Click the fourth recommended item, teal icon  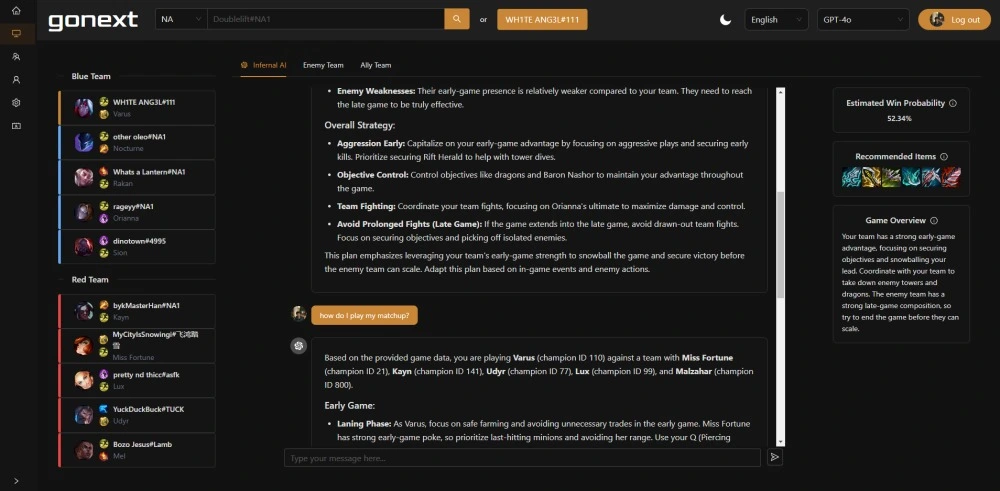(x=911, y=177)
